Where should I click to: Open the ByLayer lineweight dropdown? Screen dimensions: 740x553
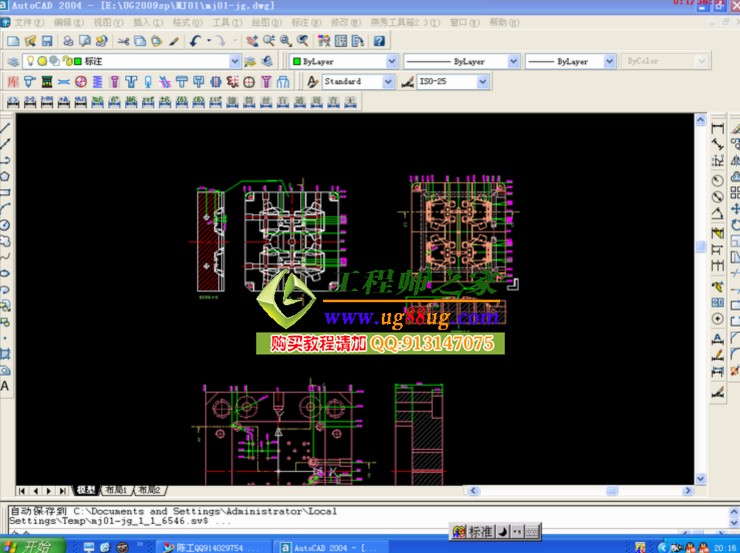tap(610, 61)
